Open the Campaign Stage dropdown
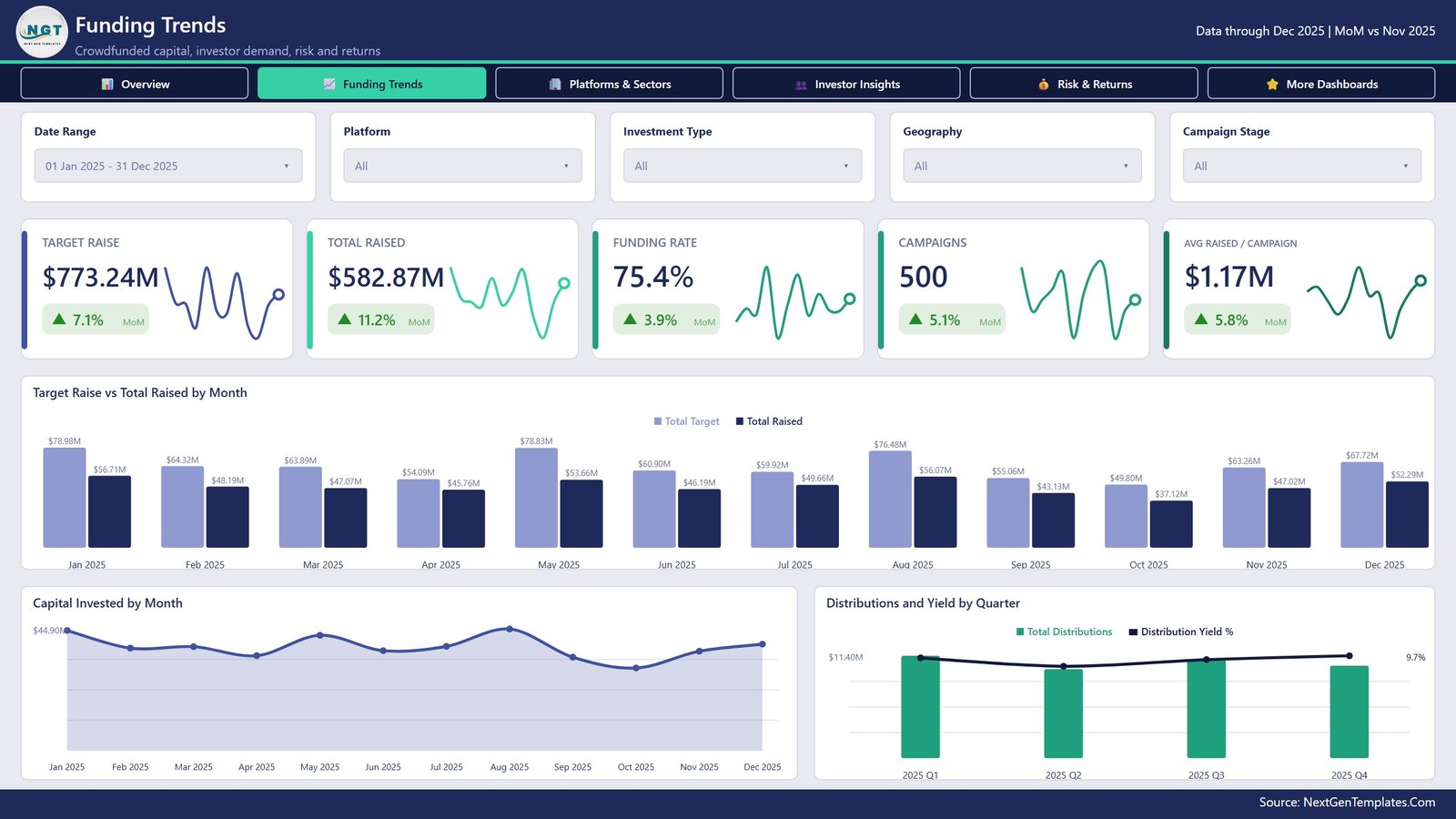Viewport: 1456px width, 819px height. point(1302,166)
